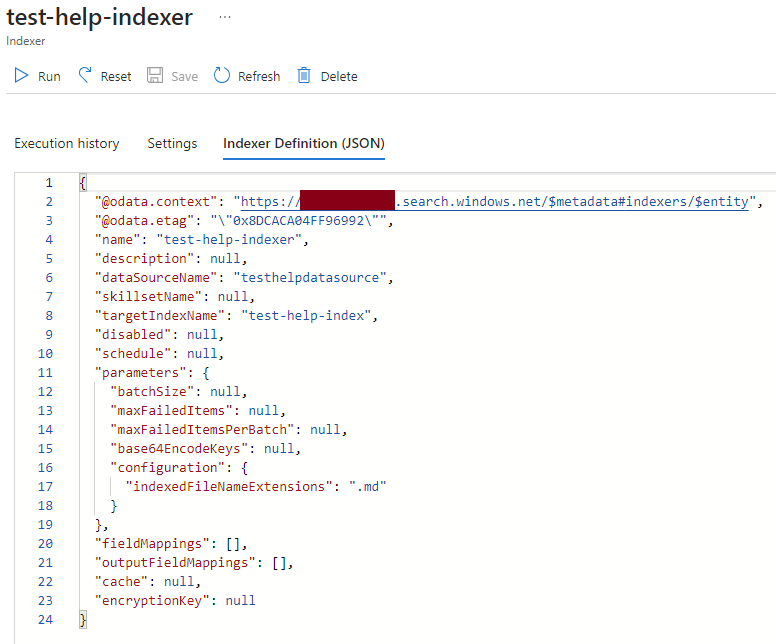Click the Run play icon
776x644 pixels.
(x=21, y=75)
